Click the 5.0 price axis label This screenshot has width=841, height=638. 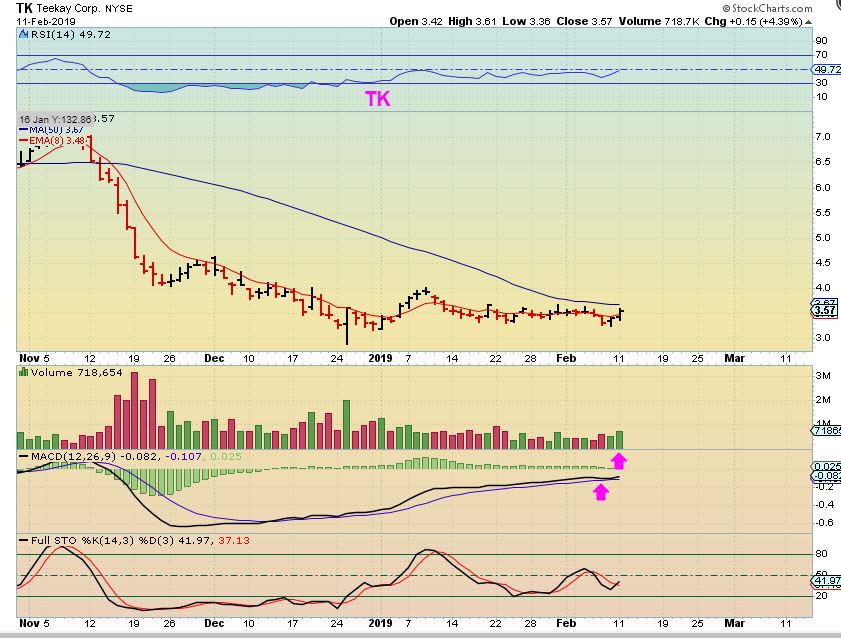pos(823,238)
